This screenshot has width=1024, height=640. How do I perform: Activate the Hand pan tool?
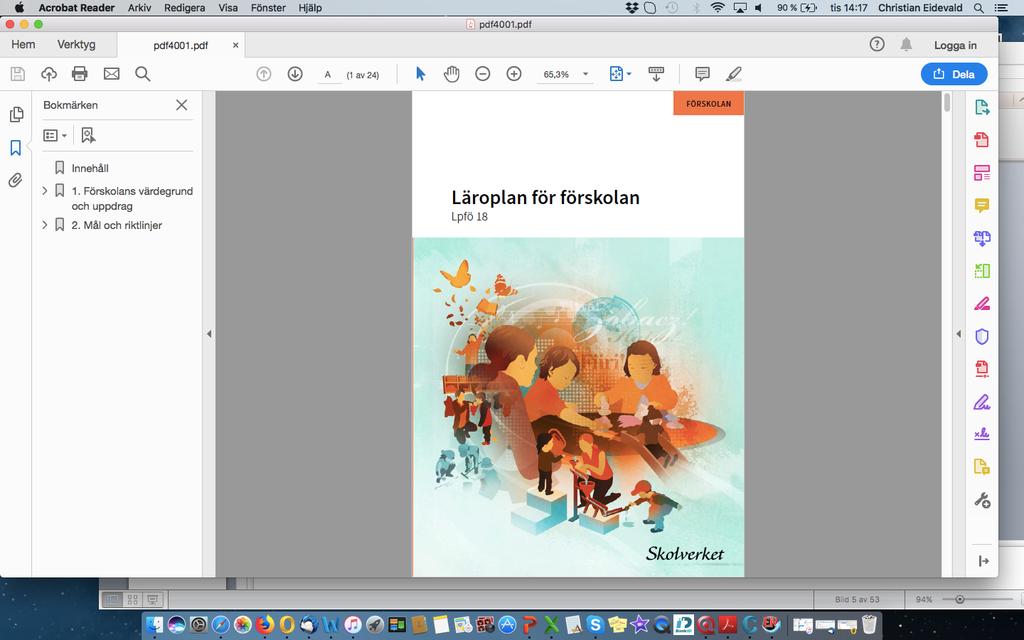(x=451, y=74)
